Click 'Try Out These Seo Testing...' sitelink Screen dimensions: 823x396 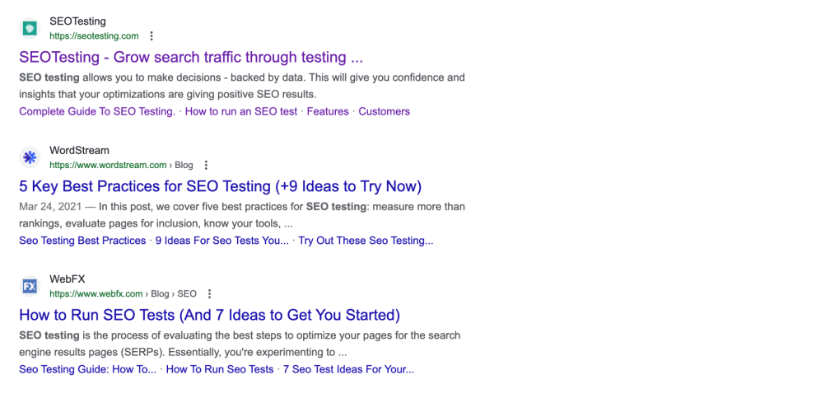click(x=366, y=241)
